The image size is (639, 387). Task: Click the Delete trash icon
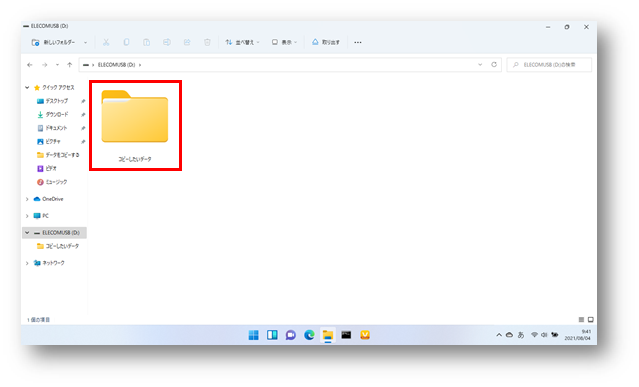[x=207, y=42]
